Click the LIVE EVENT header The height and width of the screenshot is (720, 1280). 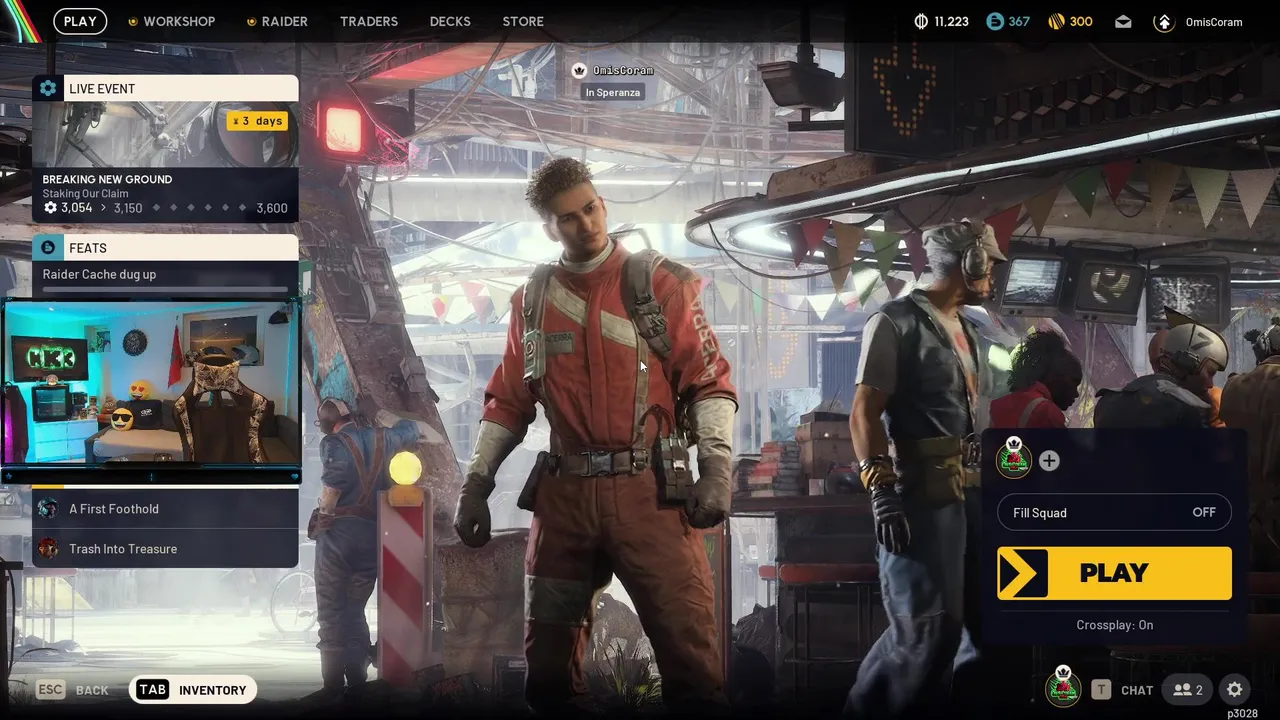(x=165, y=88)
